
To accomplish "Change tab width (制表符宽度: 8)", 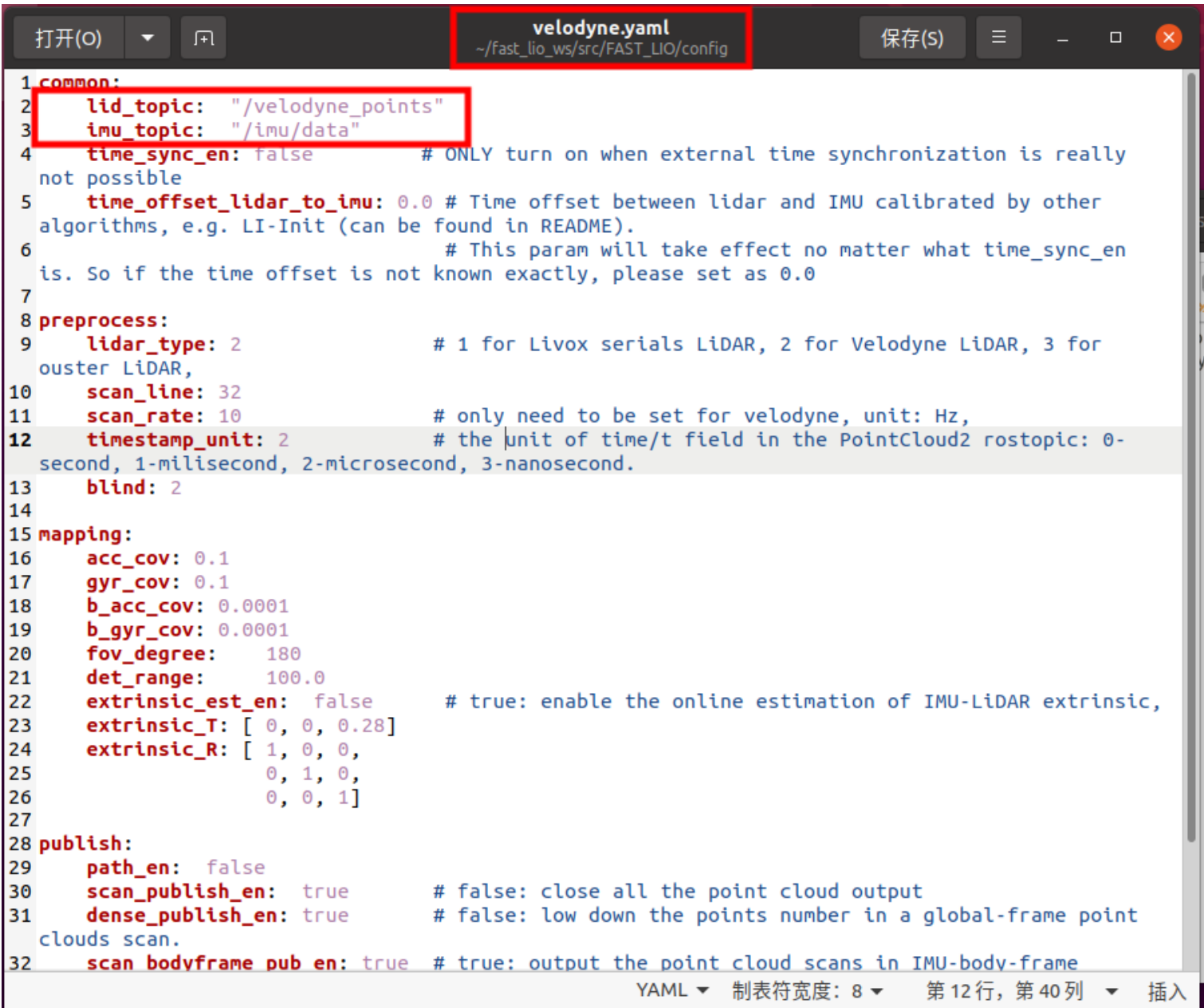I will [x=807, y=990].
